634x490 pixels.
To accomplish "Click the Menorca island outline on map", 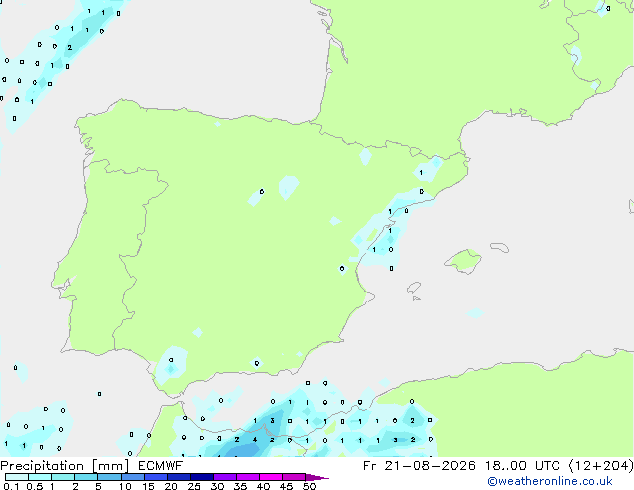I will pyautogui.click(x=500, y=247).
